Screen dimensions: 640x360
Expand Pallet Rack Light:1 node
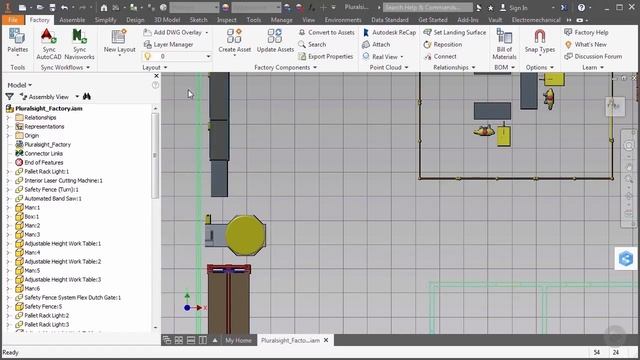(x=8, y=171)
